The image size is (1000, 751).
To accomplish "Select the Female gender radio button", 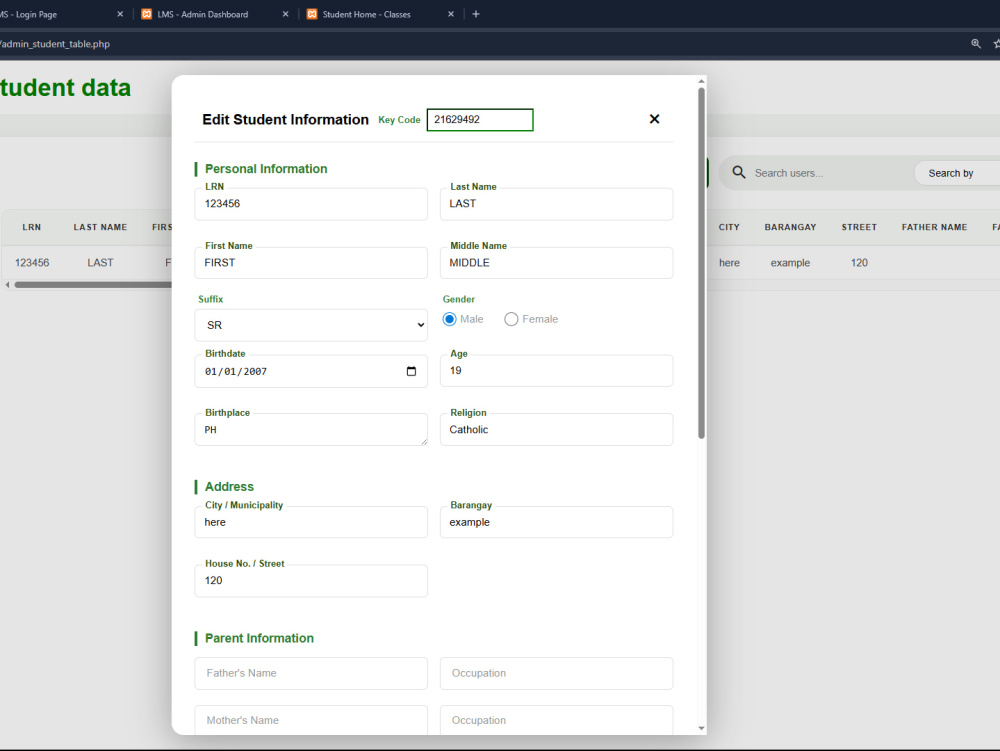I will point(511,319).
